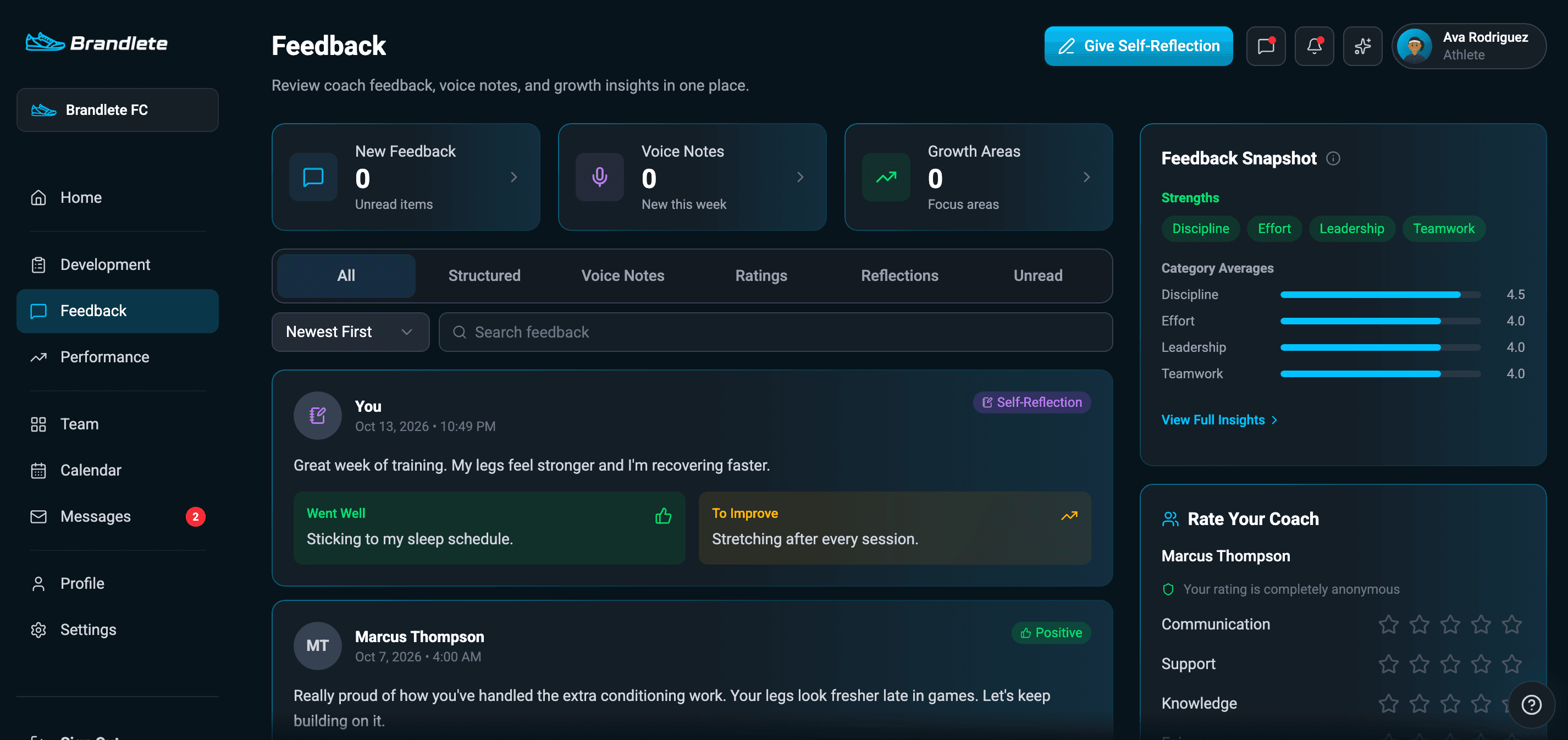Image resolution: width=1568 pixels, height=740 pixels.
Task: Switch to the Ratings tab
Action: coord(761,275)
